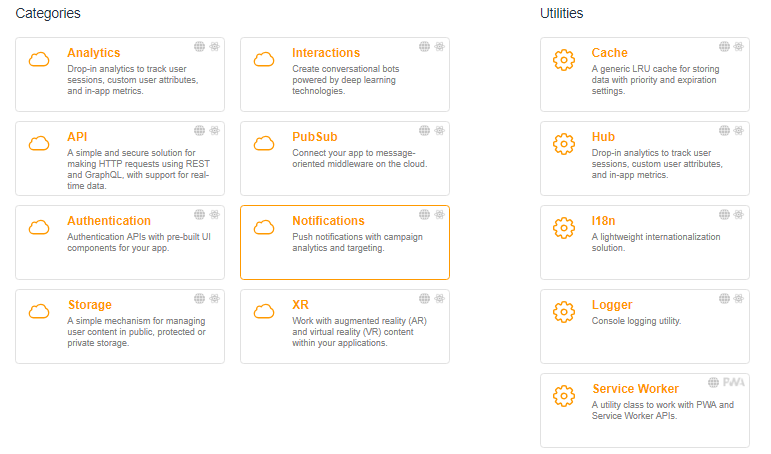The height and width of the screenshot is (454, 771).
Task: Click the cloud icon on Authentication card
Action: [39, 228]
